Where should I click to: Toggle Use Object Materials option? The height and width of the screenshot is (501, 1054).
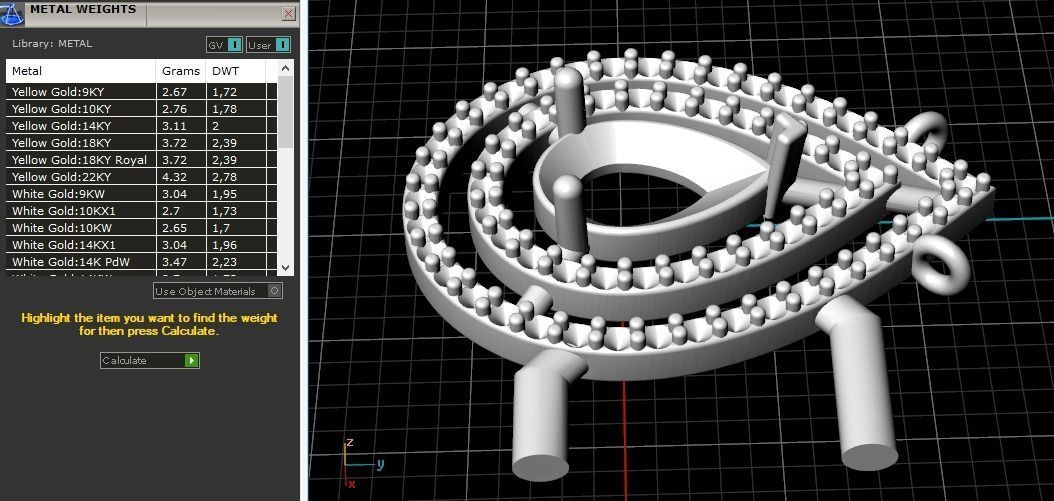[x=218, y=291]
